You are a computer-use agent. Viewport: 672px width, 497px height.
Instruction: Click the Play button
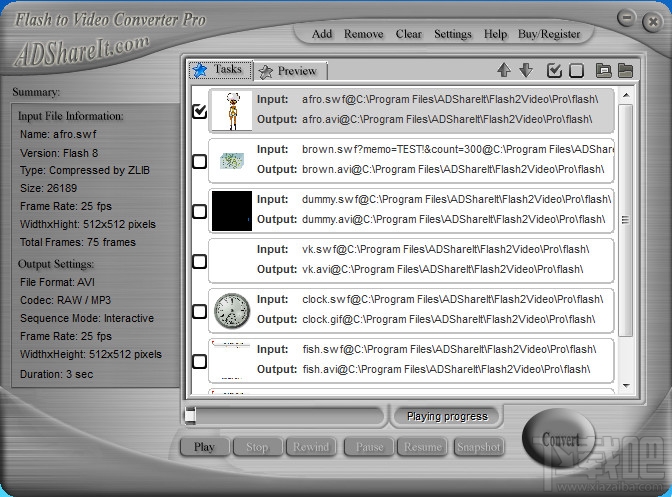pos(204,447)
